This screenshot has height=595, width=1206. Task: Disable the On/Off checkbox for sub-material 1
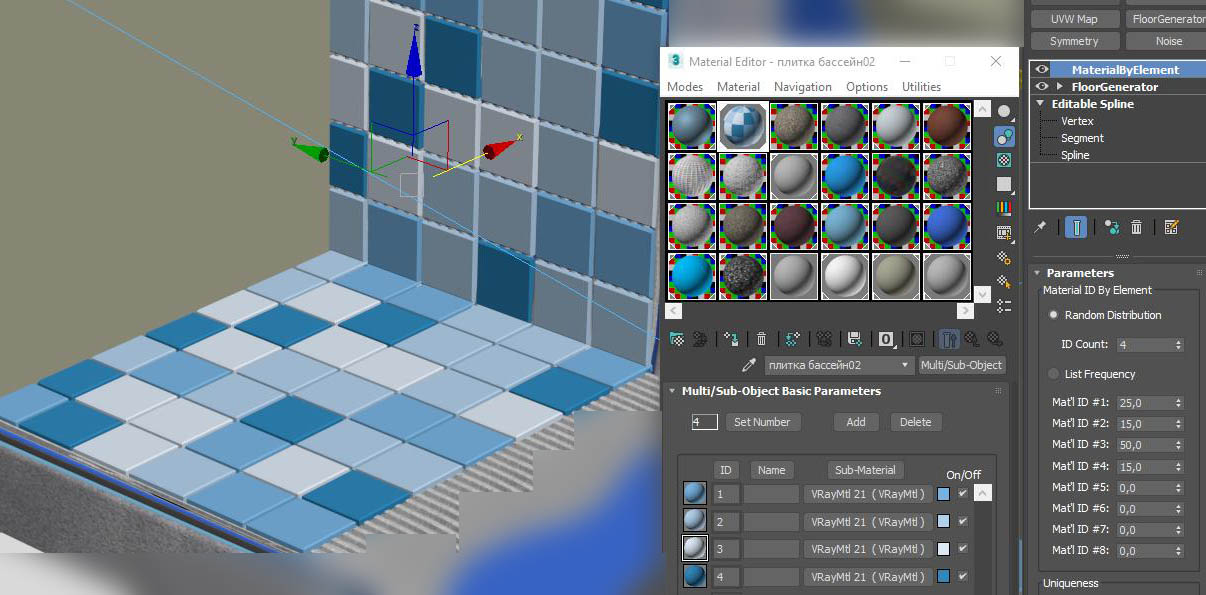965,493
